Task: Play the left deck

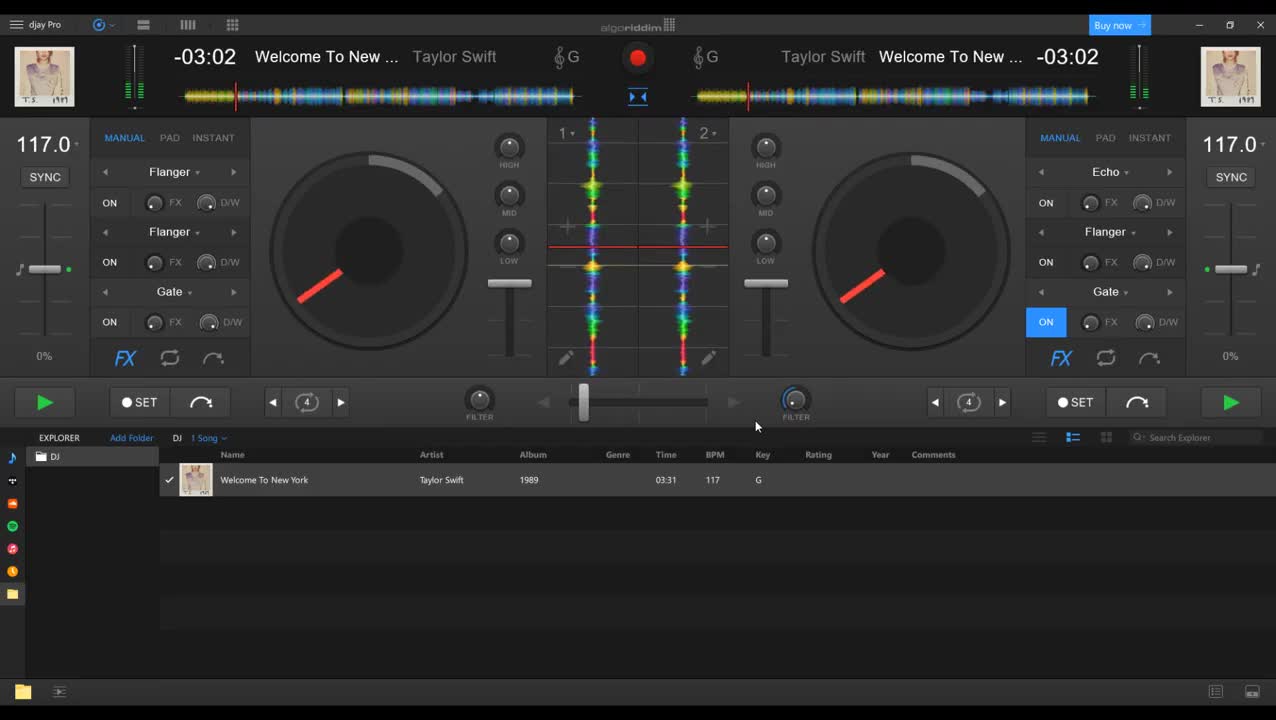Action: (45, 402)
